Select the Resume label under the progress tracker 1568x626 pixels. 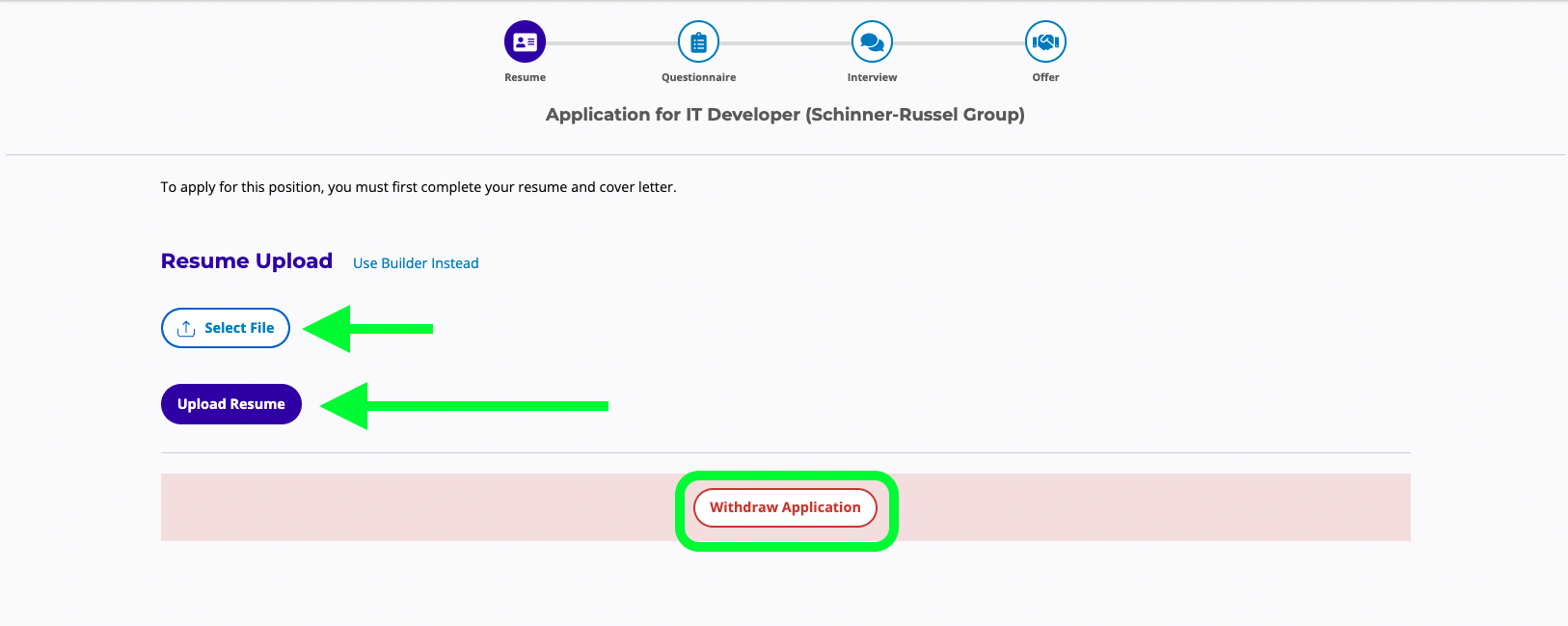[x=525, y=77]
